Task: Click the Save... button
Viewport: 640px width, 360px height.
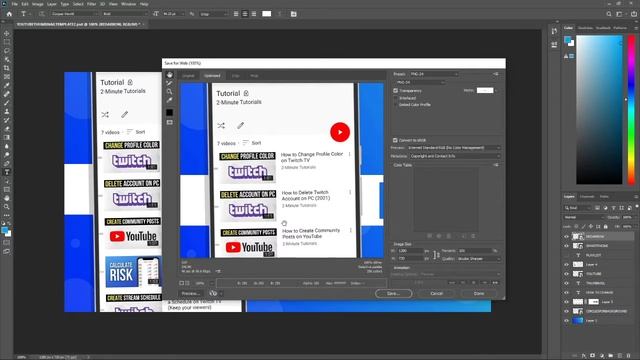Action: 393,293
